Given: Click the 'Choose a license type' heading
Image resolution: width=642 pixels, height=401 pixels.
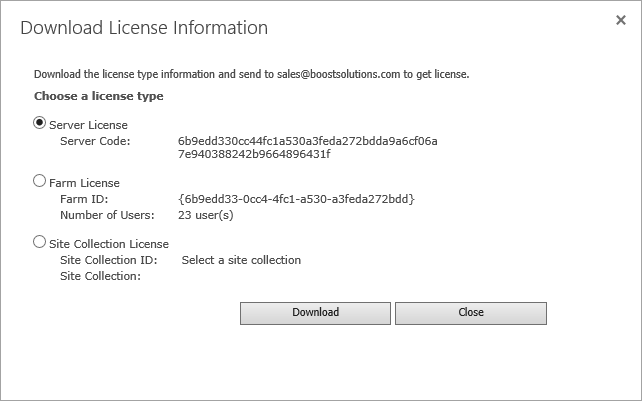Looking at the screenshot, I should 99,97.
